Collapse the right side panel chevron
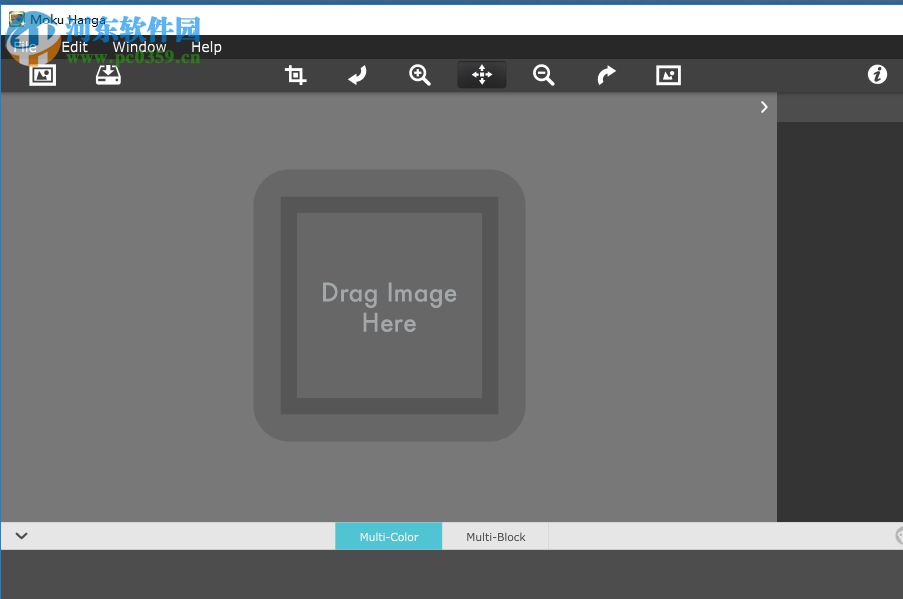 (x=764, y=107)
